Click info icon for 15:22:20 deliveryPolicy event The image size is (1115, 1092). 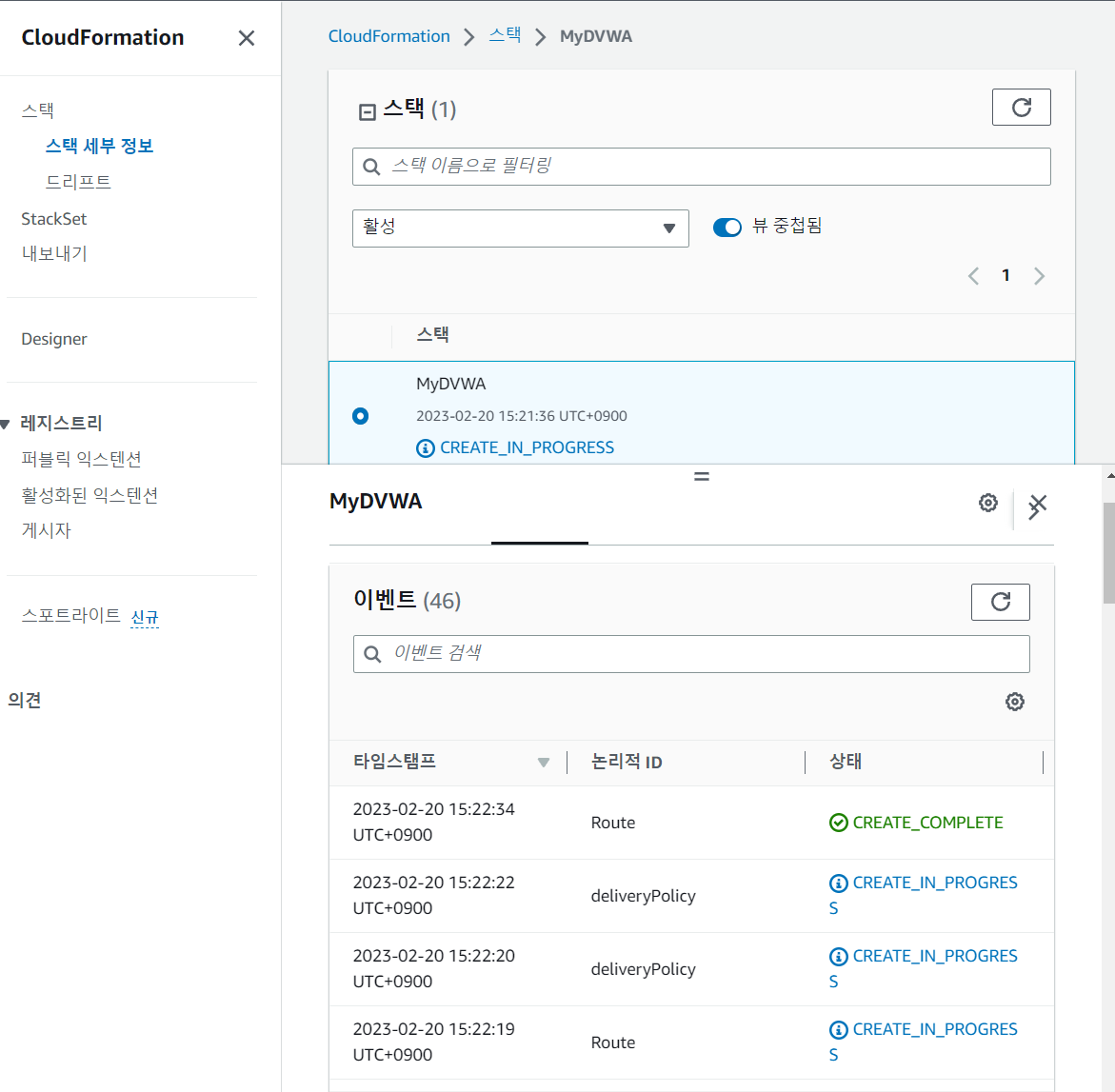[x=838, y=956]
